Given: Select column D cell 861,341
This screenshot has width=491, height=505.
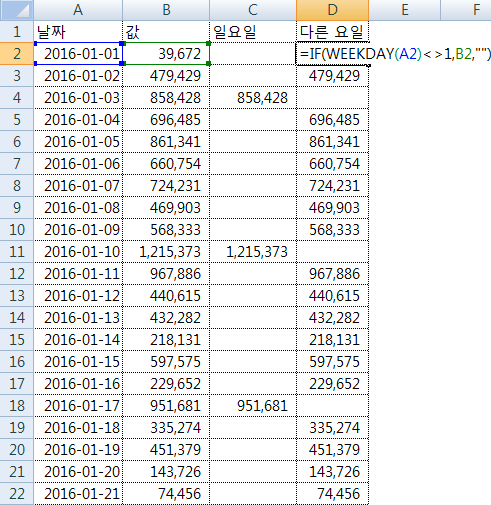Looking at the screenshot, I should [x=332, y=142].
